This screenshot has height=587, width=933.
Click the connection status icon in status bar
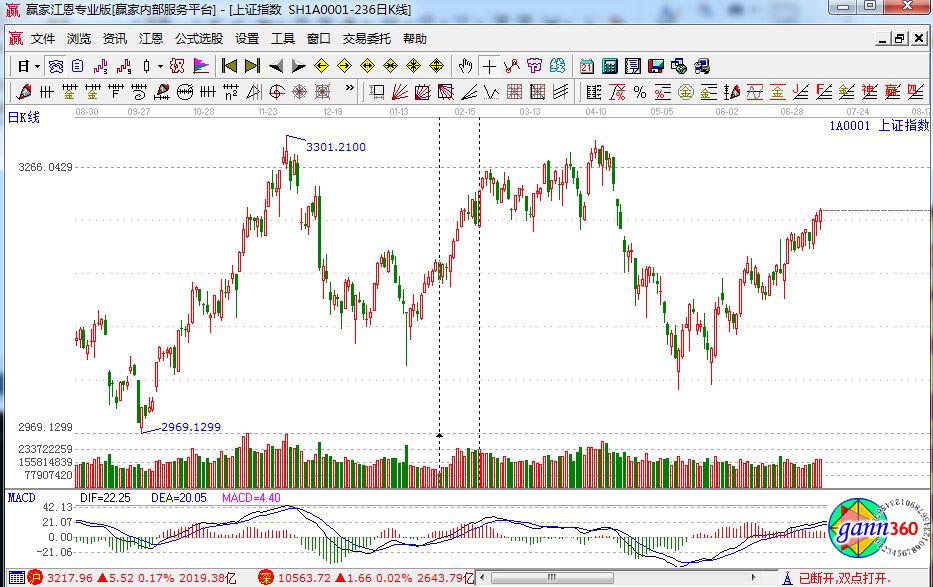[x=788, y=578]
